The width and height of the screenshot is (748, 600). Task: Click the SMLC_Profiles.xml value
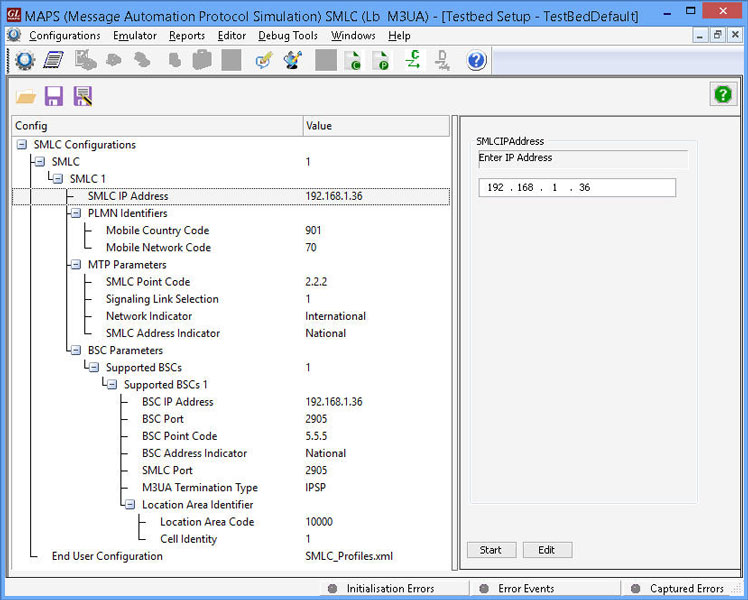click(349, 556)
